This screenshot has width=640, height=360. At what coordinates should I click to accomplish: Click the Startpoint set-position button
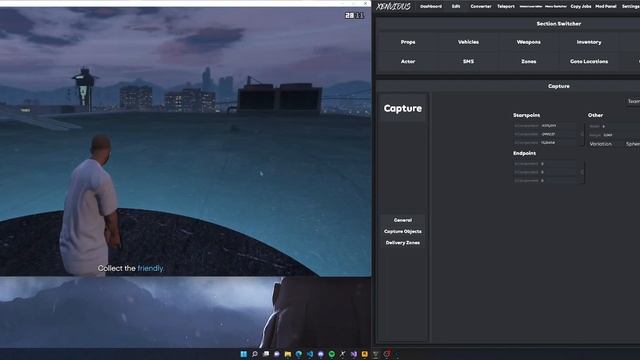[x=582, y=134]
